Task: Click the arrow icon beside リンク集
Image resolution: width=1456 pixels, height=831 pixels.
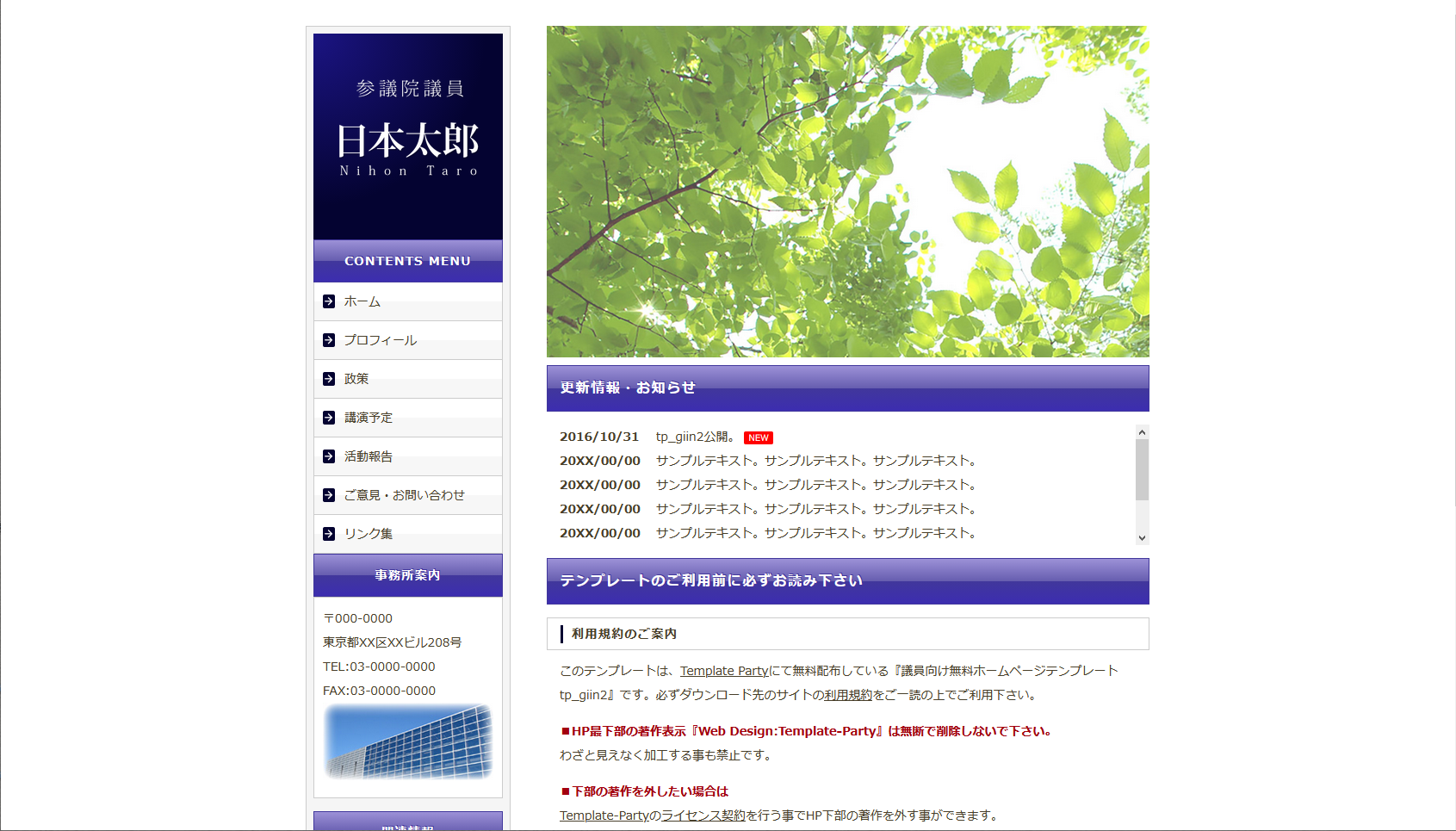Action: (x=329, y=534)
